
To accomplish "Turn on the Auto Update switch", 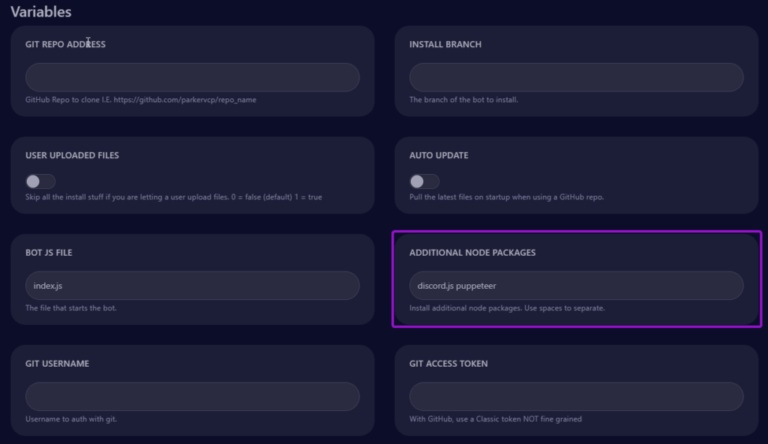I will click(x=424, y=181).
